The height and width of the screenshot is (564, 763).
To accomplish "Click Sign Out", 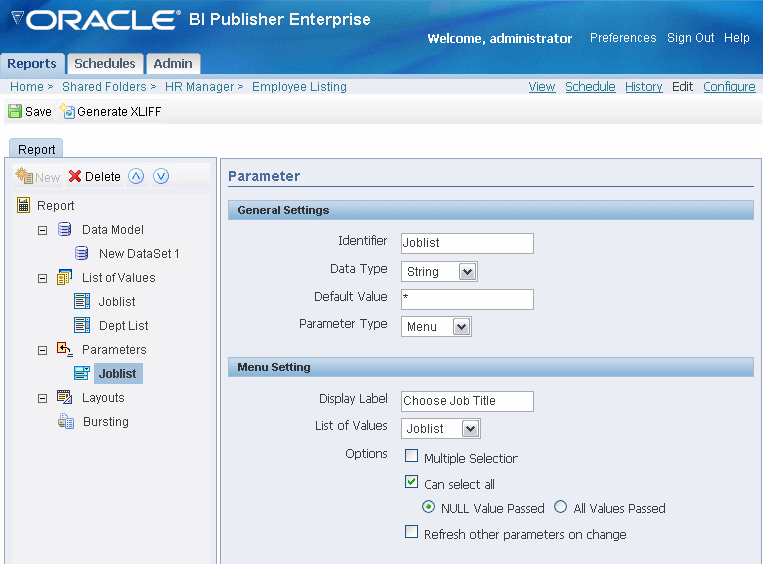I will 690,38.
